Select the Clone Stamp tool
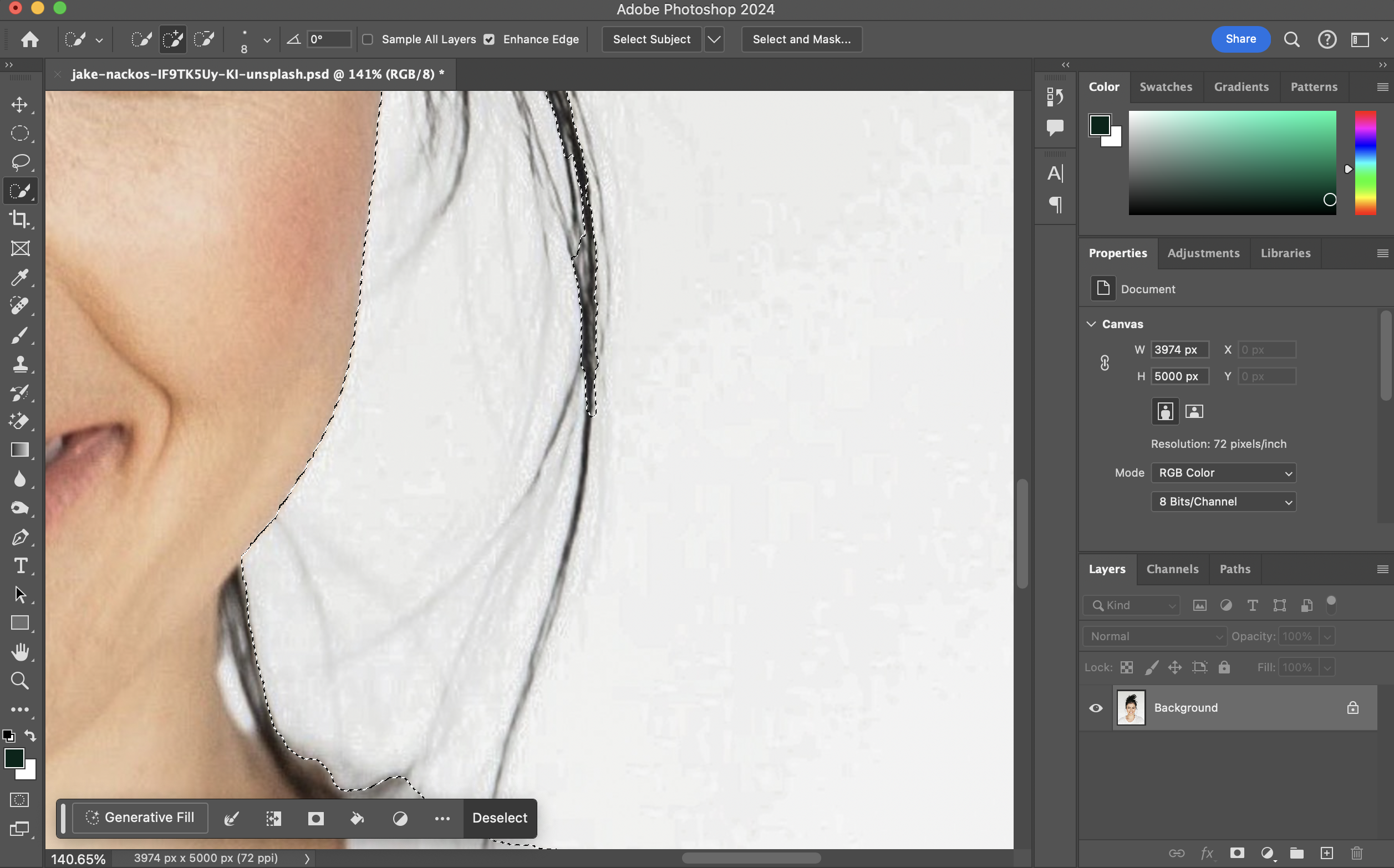 20,364
